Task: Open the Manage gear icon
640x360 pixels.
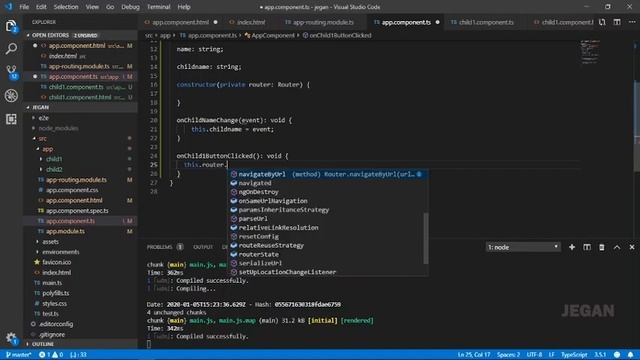Action: coord(11,338)
